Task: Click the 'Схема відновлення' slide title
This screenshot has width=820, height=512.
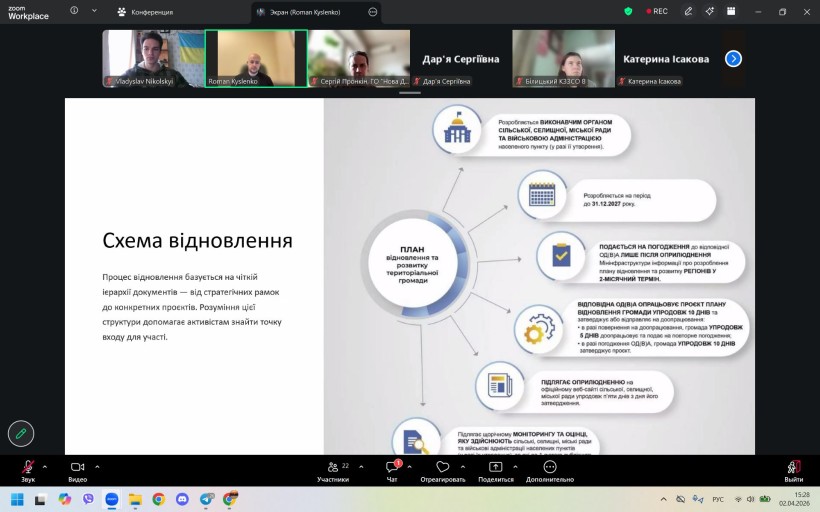Action: click(197, 241)
